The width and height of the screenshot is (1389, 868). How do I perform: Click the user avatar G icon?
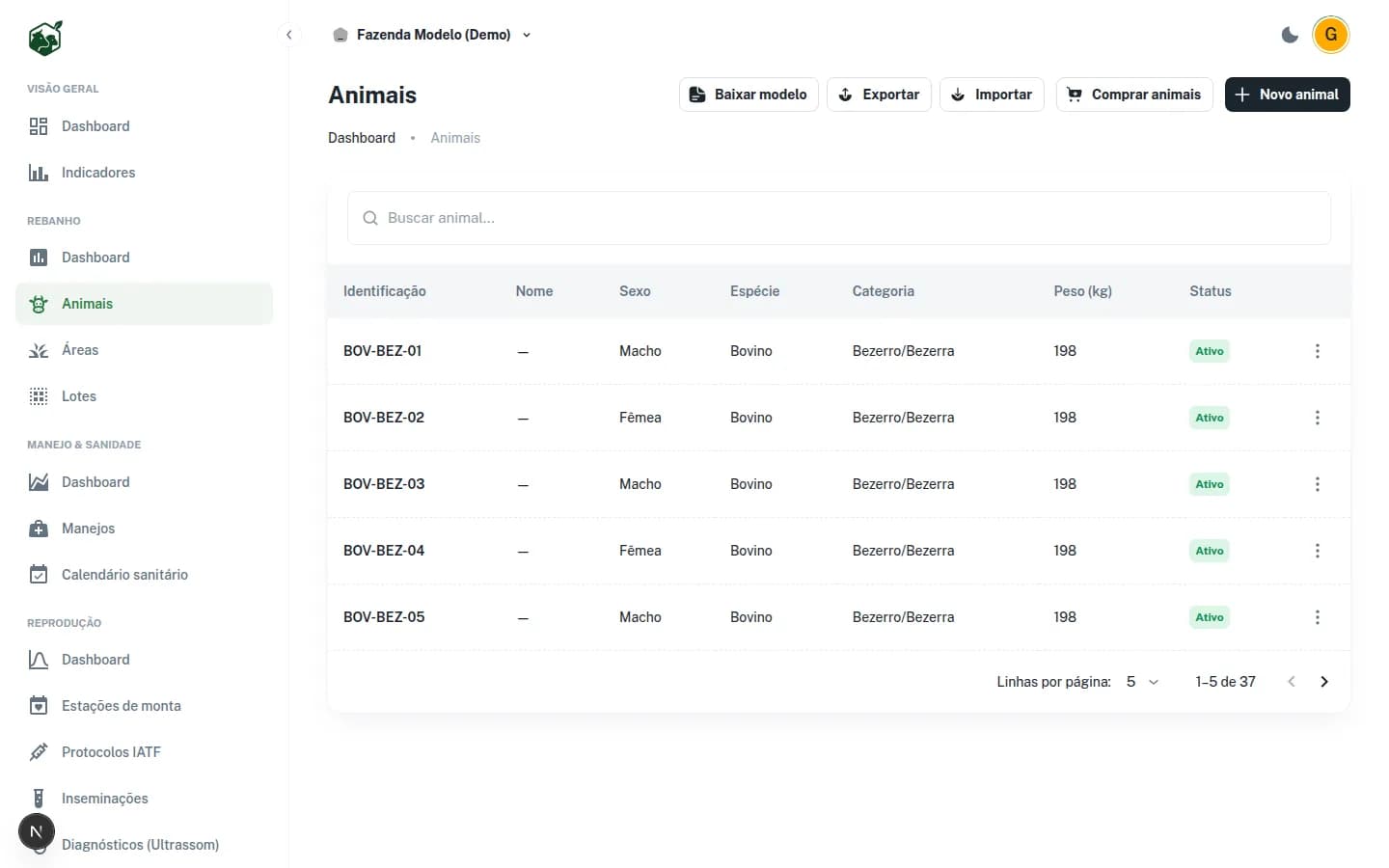(1331, 35)
